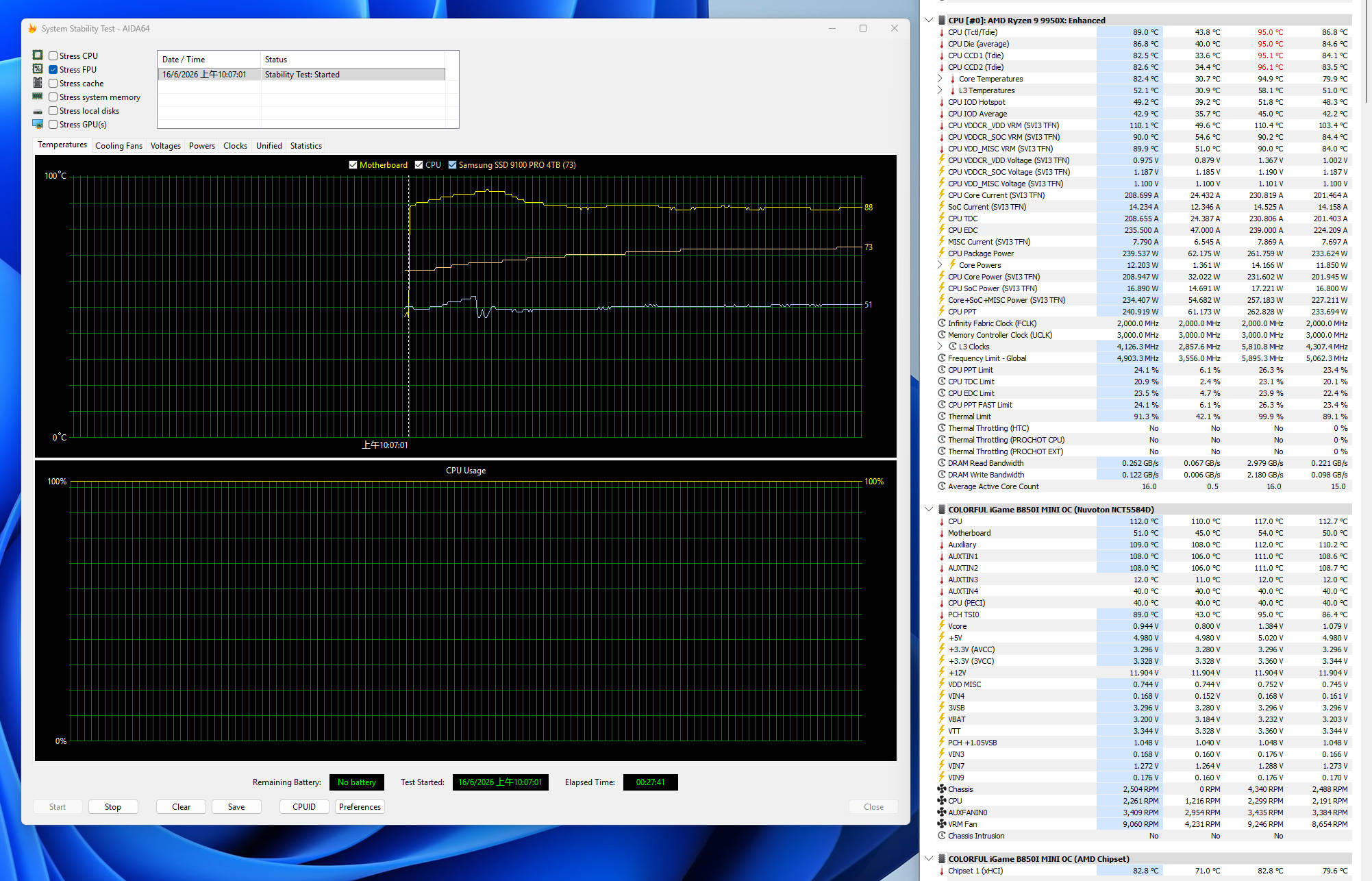1372x881 pixels.
Task: Click the Date / Time column header
Action: click(x=209, y=60)
